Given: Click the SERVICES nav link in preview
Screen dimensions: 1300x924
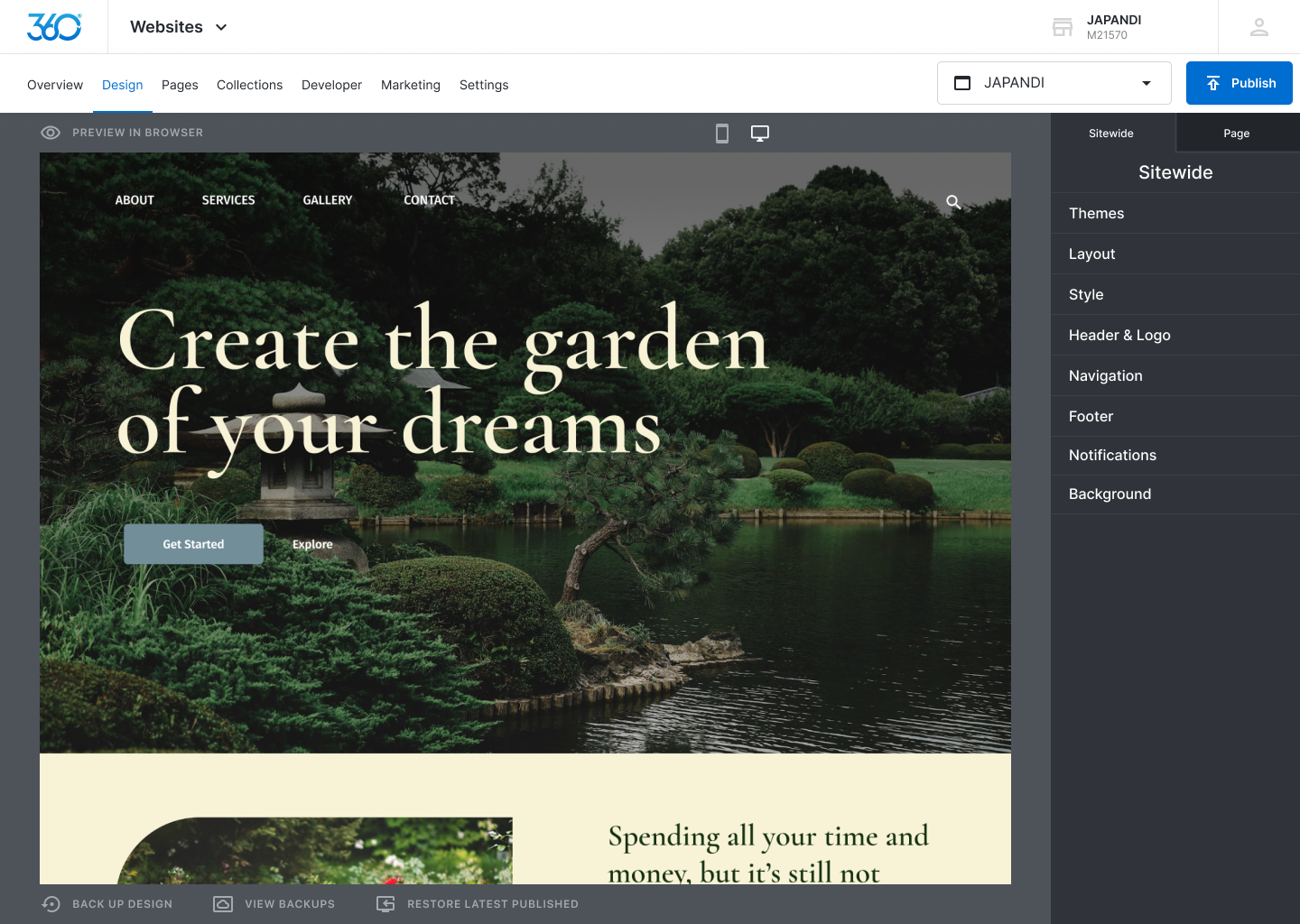Looking at the screenshot, I should [x=228, y=200].
